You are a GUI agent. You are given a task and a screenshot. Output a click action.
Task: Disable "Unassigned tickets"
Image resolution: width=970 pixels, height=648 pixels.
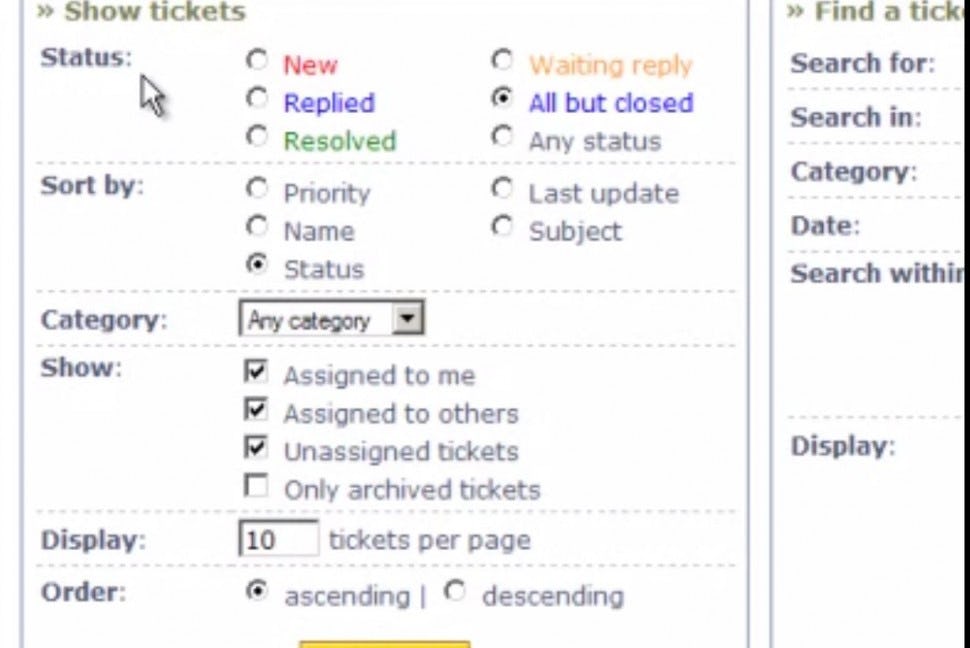[x=257, y=449]
